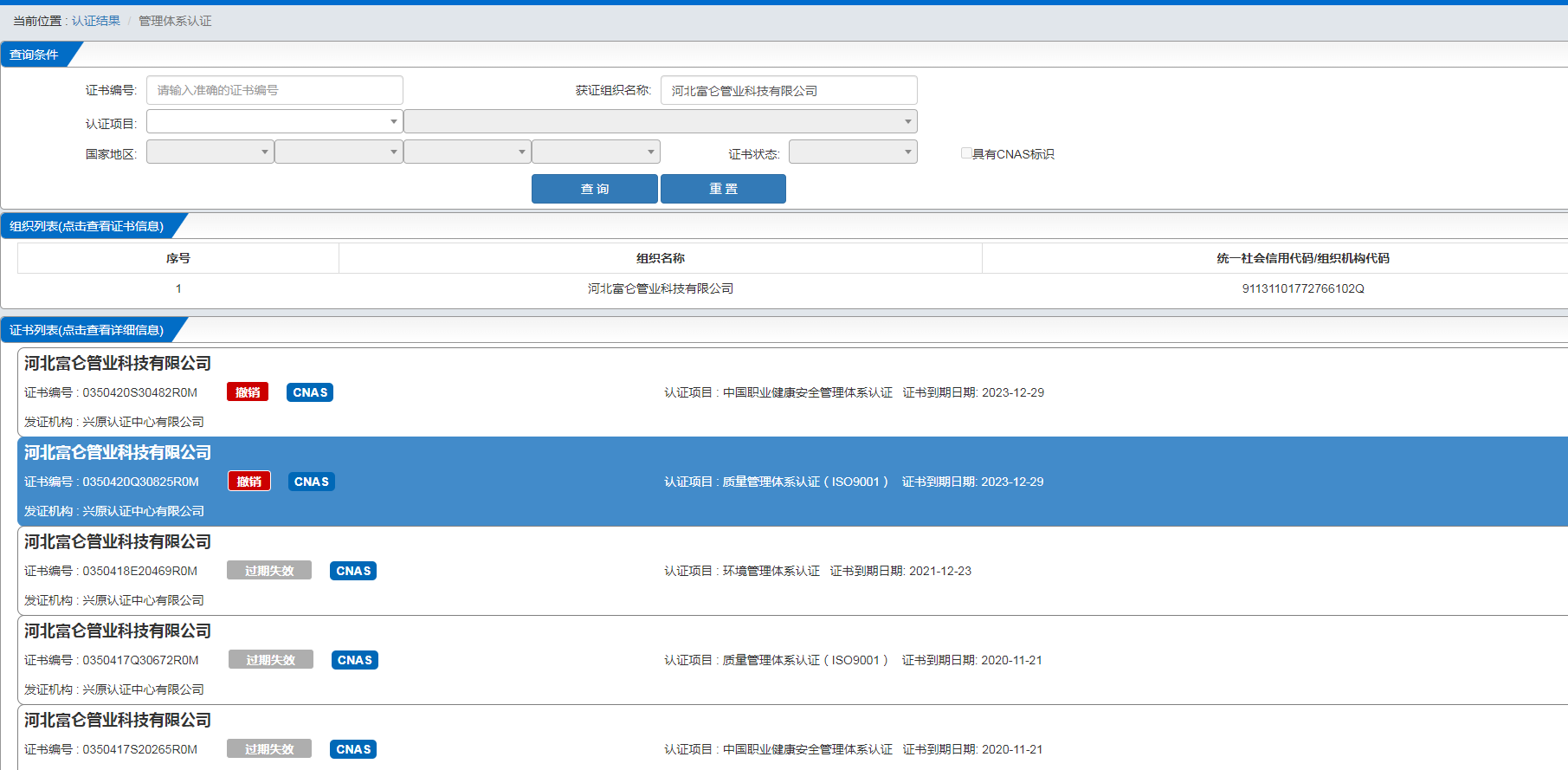Viewport: 1568px width, 770px height.
Task: Click certificate number 0350418E20469R0M
Action: [139, 571]
